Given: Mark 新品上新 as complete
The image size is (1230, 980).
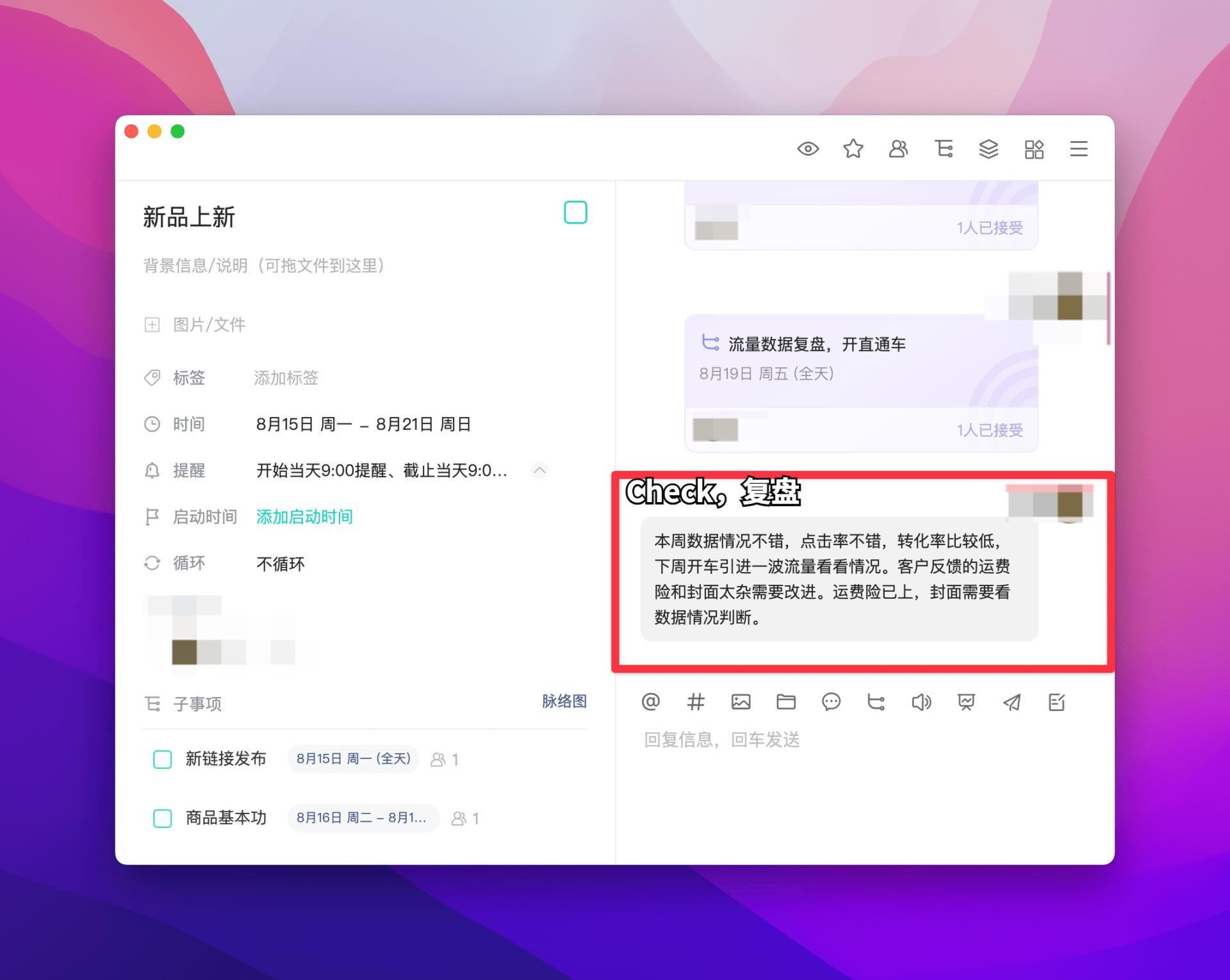Looking at the screenshot, I should click(575, 213).
